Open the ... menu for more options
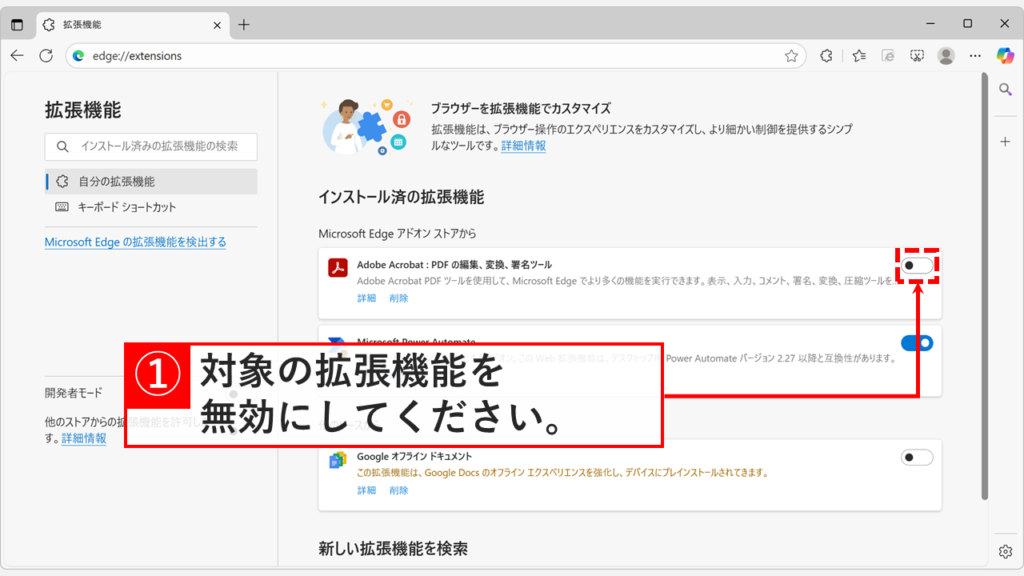1024x576 pixels. (x=975, y=56)
